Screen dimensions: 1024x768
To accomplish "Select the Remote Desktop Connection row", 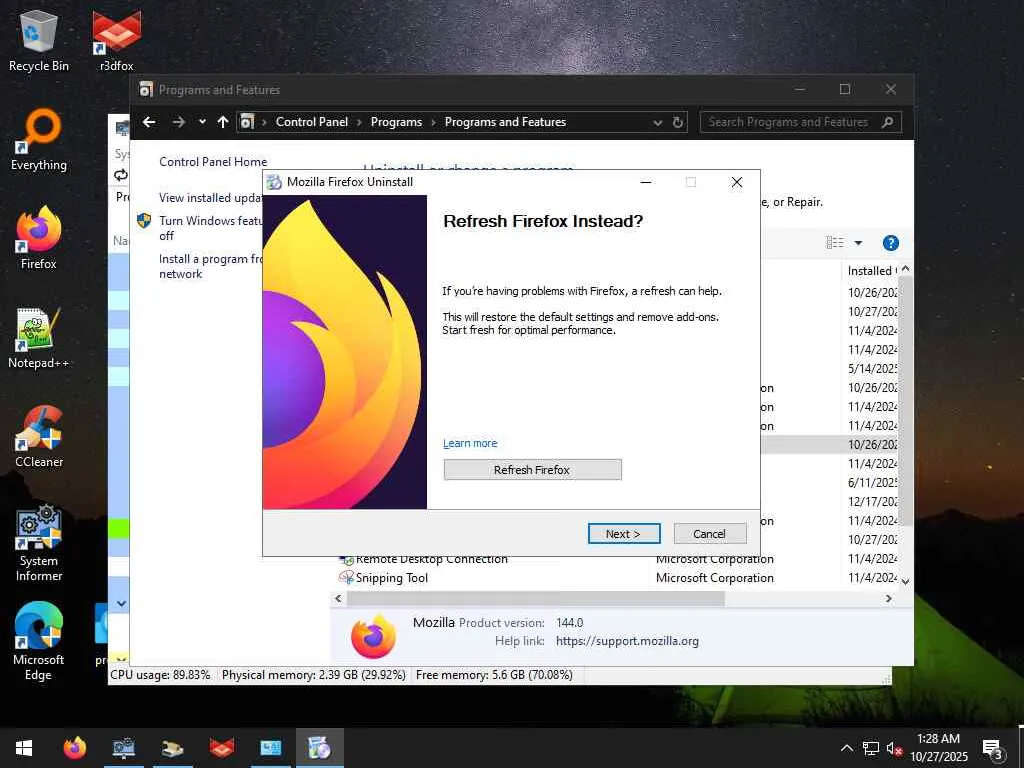I will pos(617,559).
